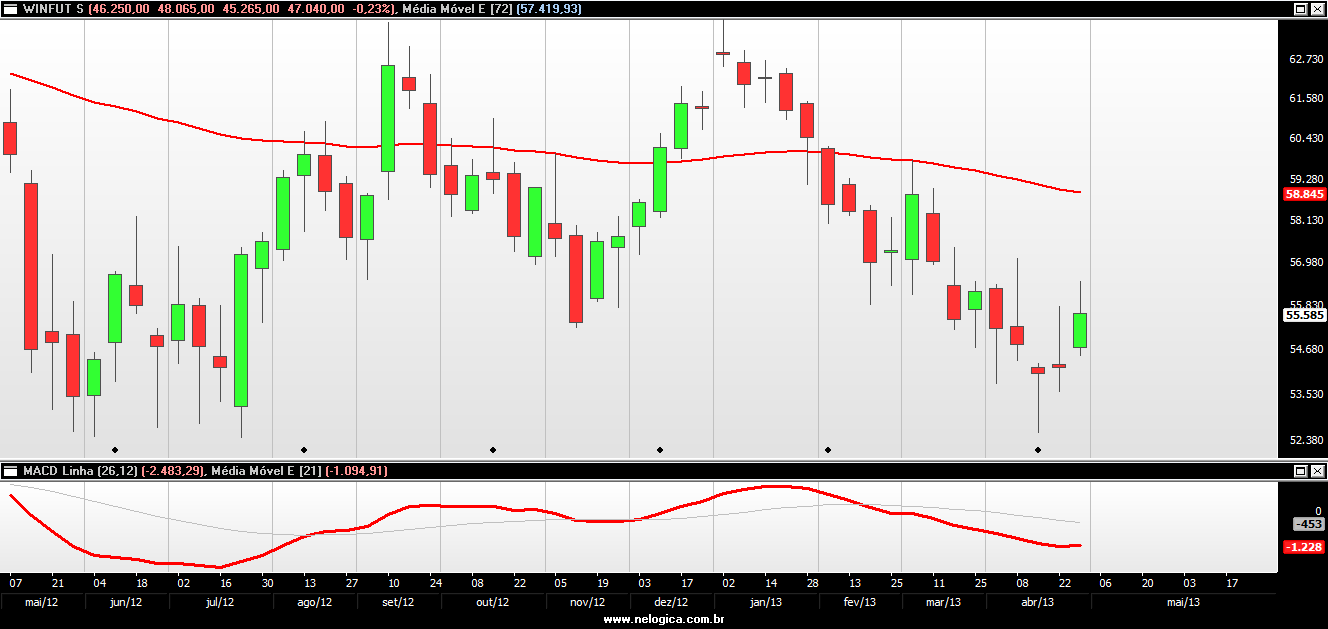Click the (-1.094,91) signal value

tap(356, 470)
